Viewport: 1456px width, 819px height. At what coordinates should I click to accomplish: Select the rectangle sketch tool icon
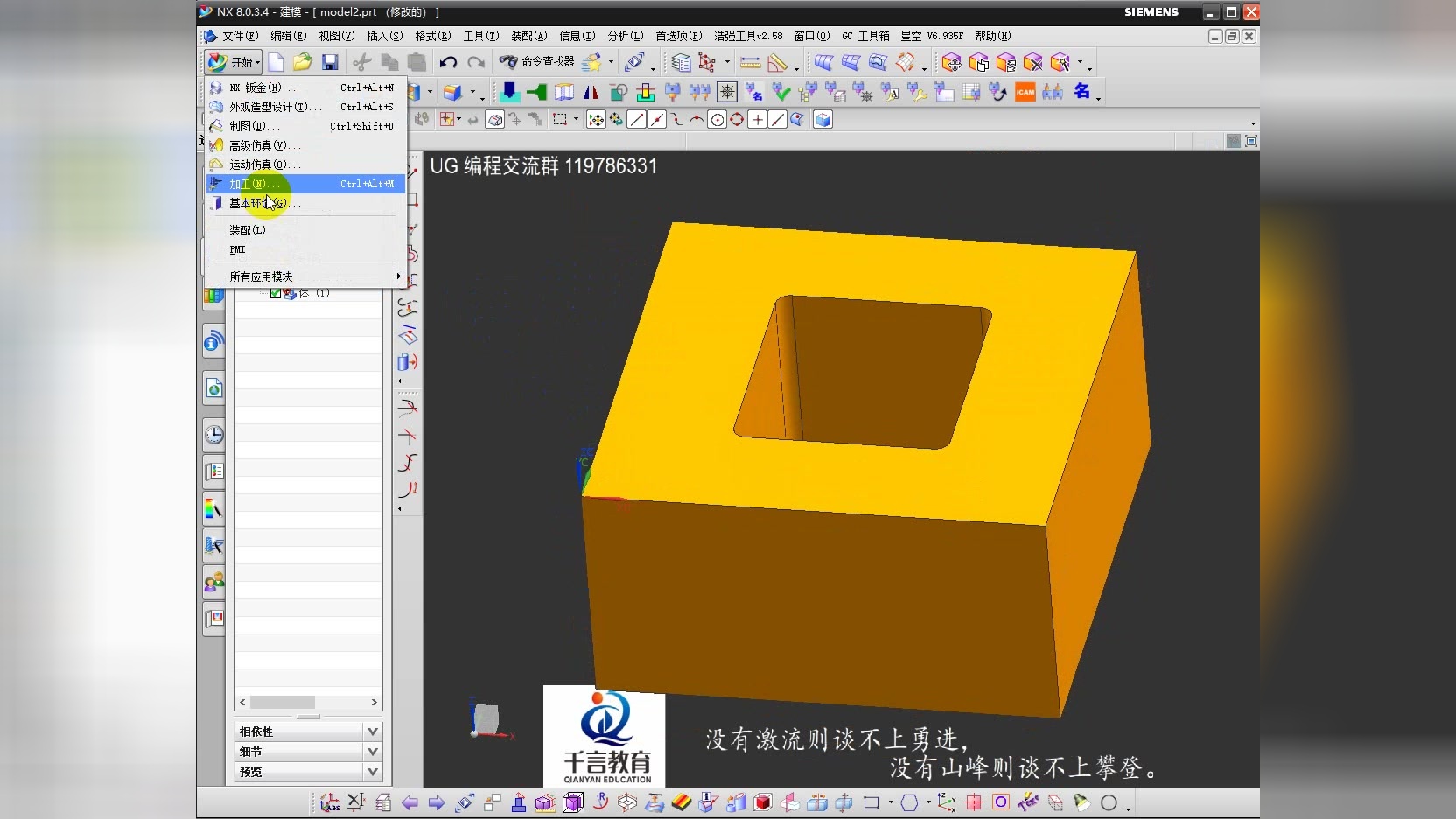871,802
